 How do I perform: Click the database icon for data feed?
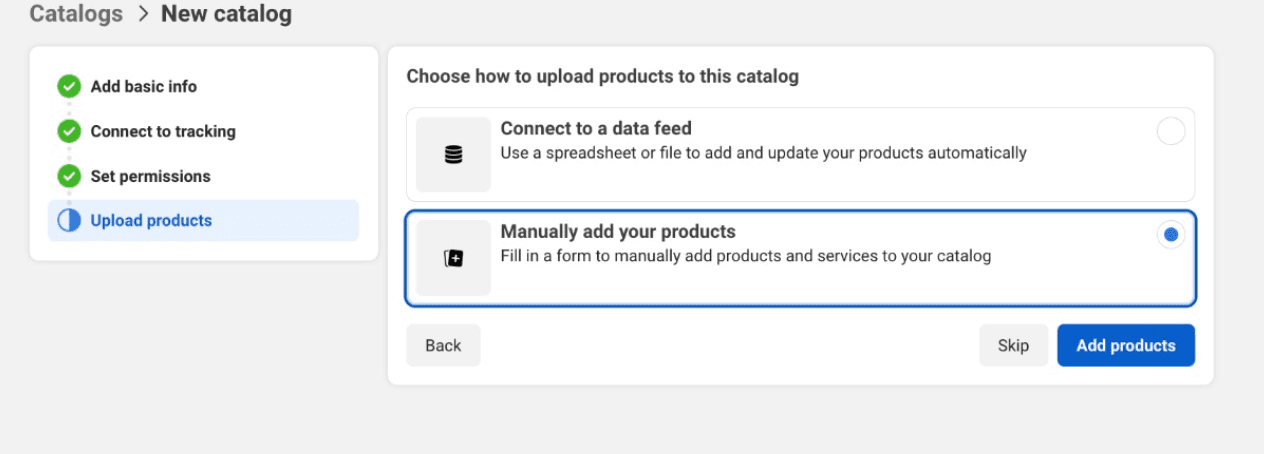[x=453, y=155]
